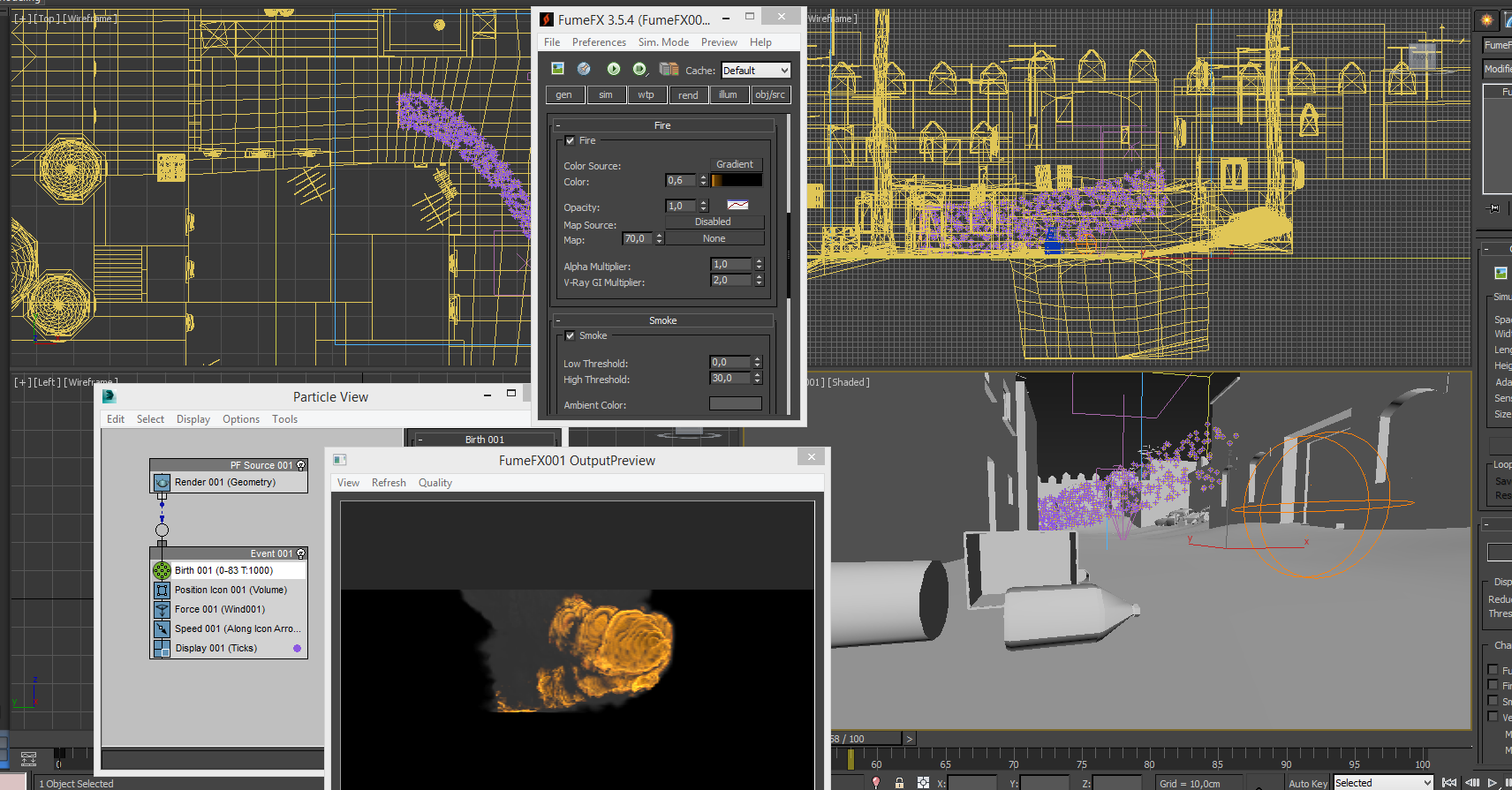
Task: Switch to the wtp tab
Action: click(x=646, y=95)
